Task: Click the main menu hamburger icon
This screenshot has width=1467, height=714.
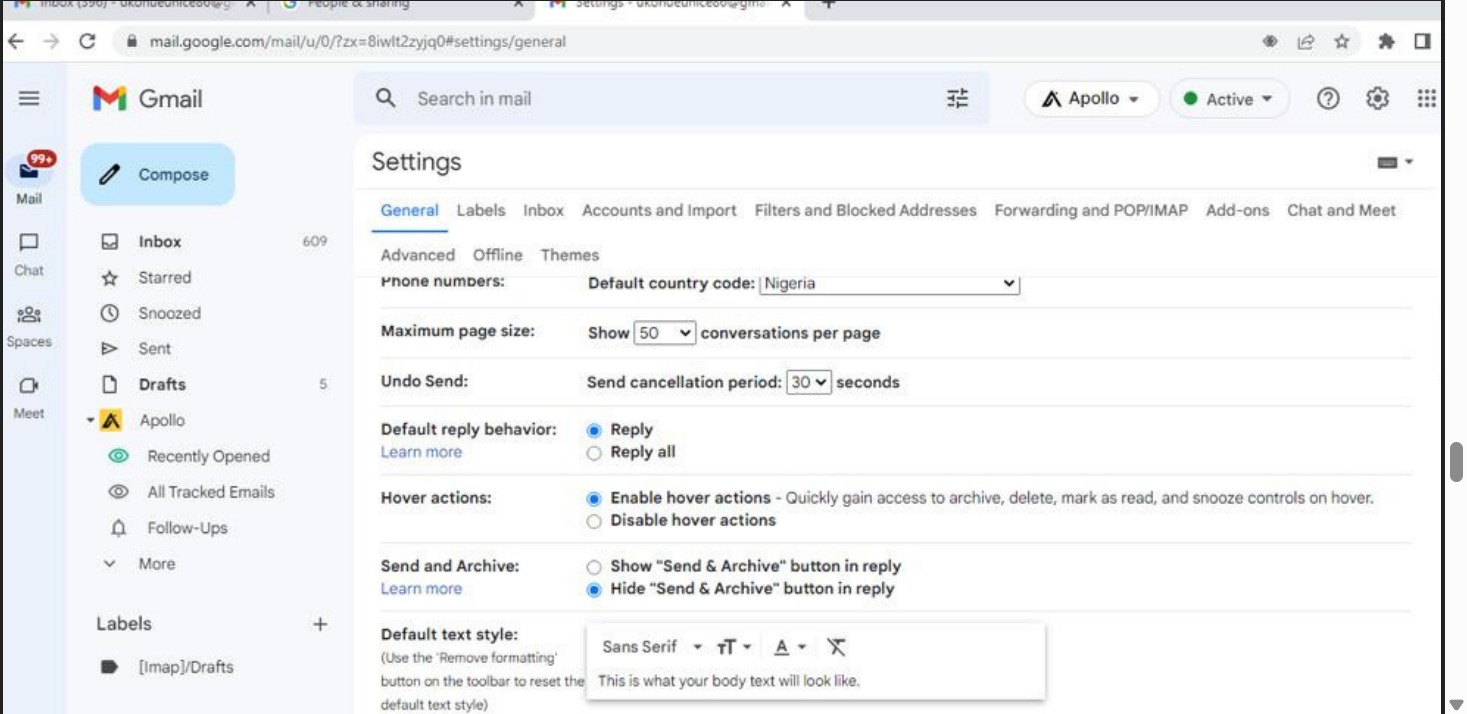Action: coord(29,98)
